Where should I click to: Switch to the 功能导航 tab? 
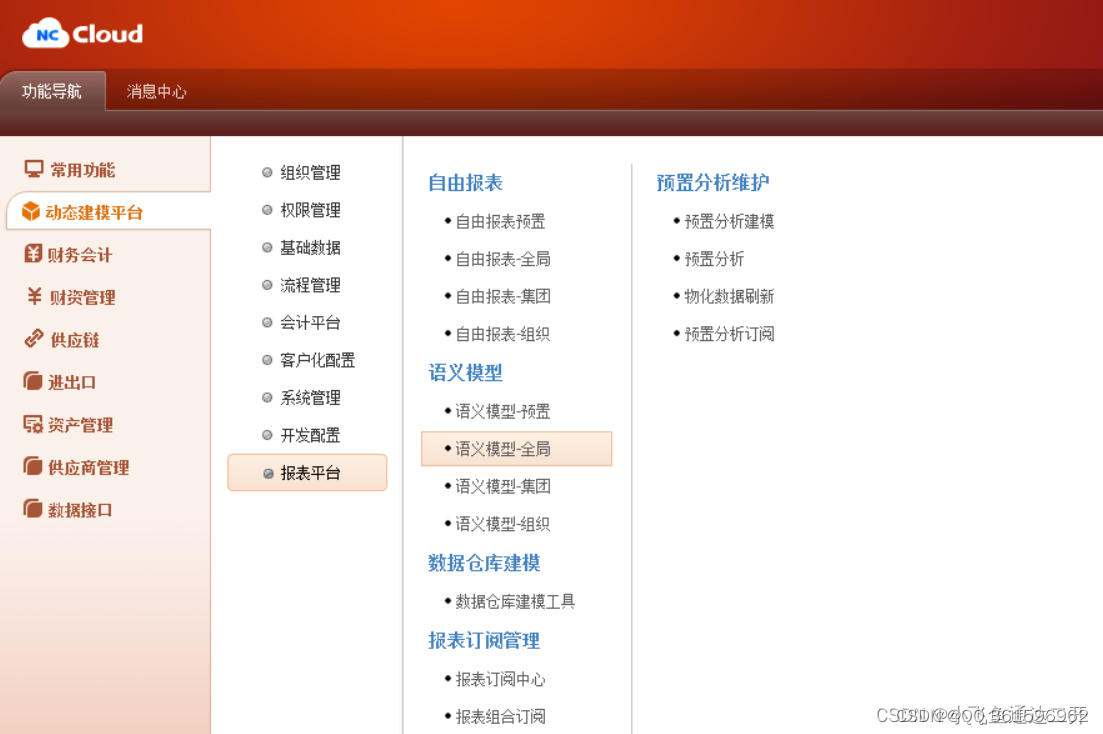tap(53, 90)
